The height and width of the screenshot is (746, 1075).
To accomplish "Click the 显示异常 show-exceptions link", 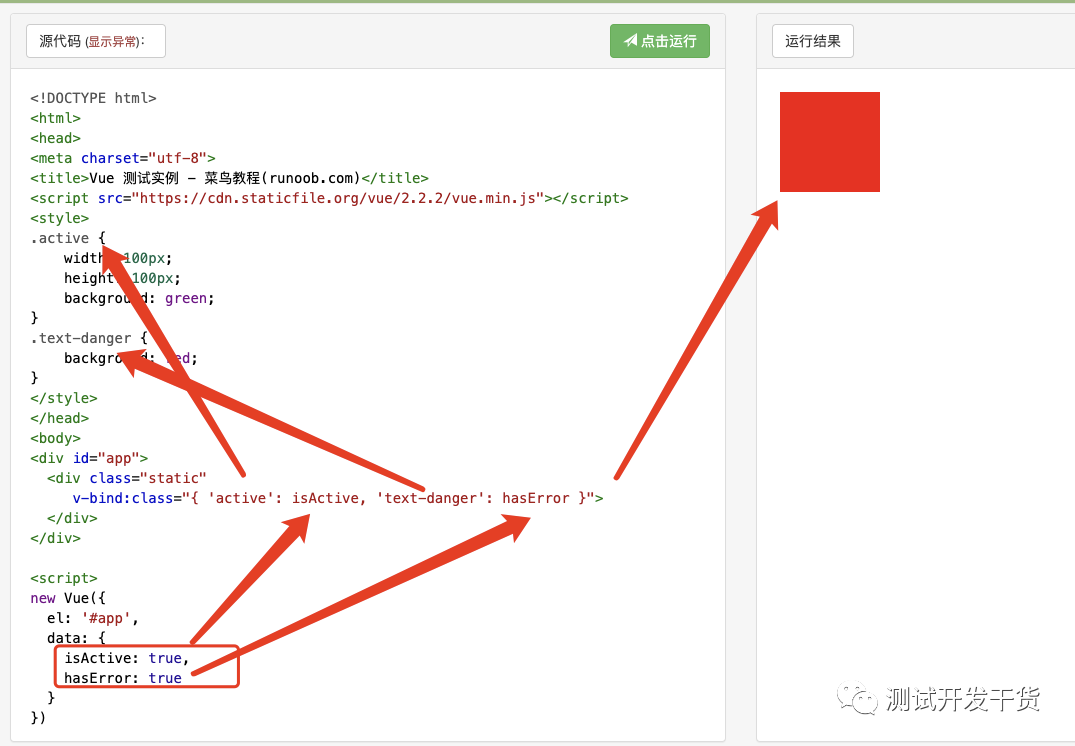I will click(x=113, y=42).
